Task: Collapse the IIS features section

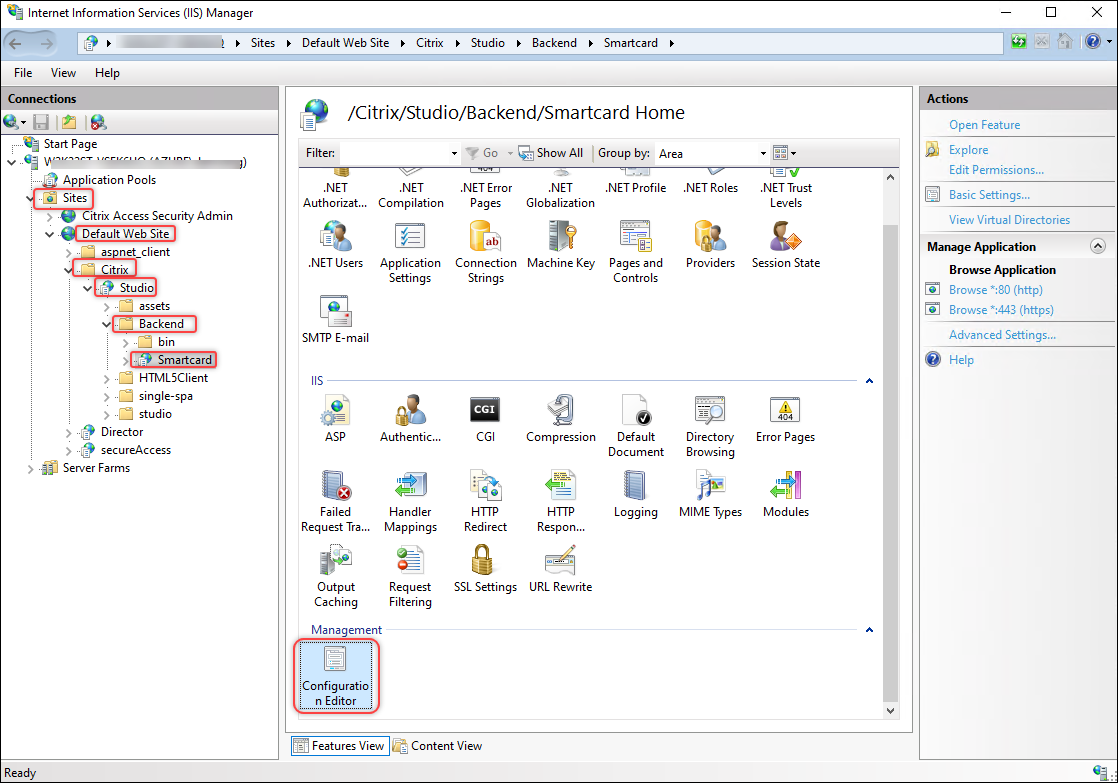Action: [x=868, y=381]
